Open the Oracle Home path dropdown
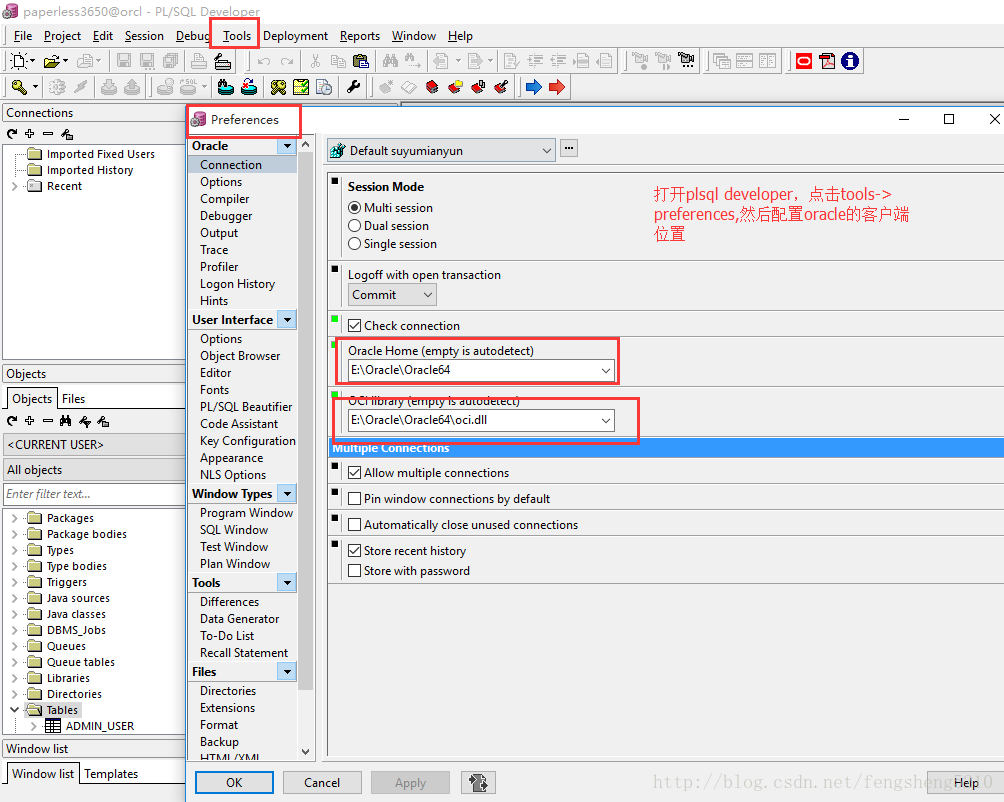Viewport: 1004px width, 802px height. tap(605, 370)
